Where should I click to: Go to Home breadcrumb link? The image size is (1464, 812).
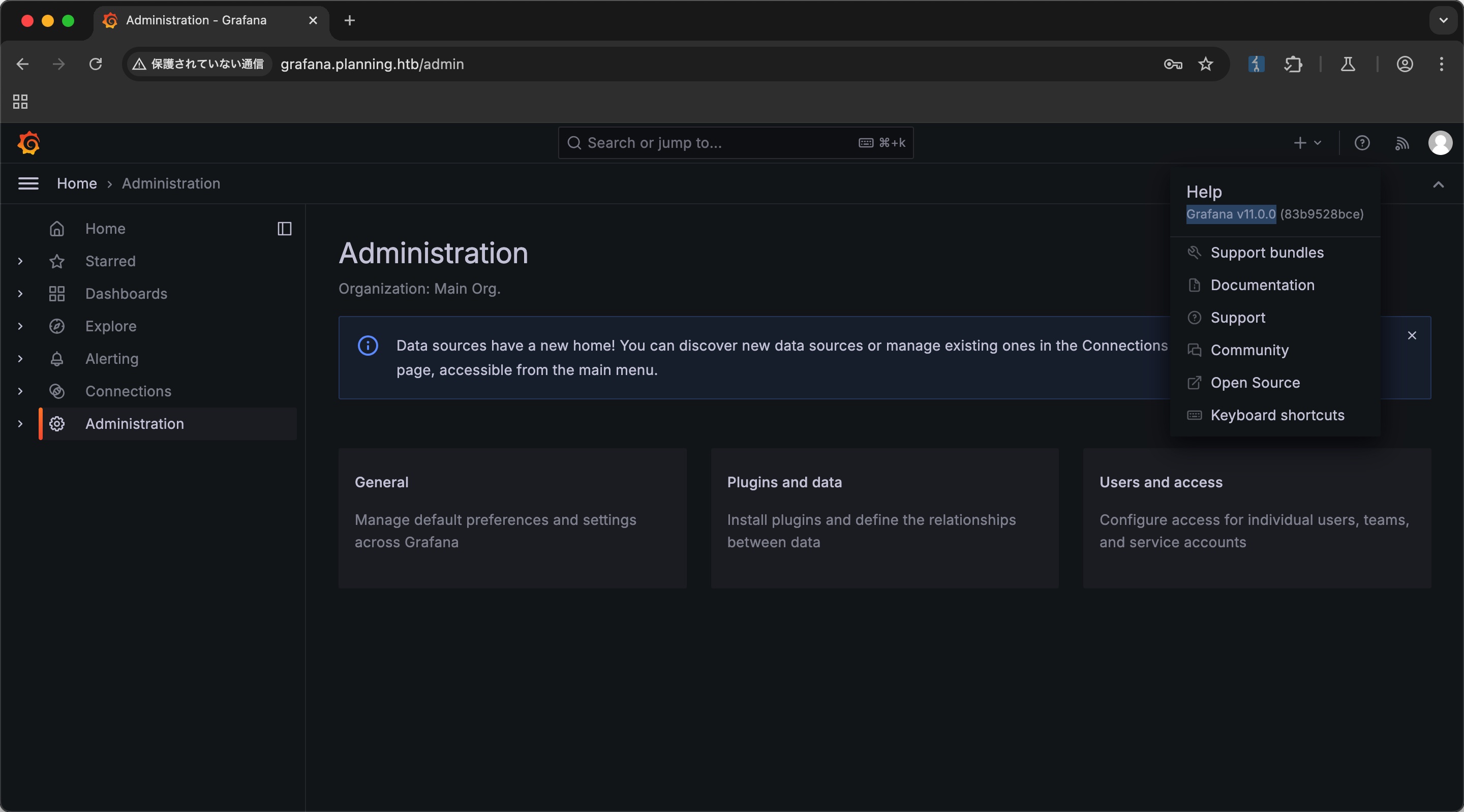point(77,183)
